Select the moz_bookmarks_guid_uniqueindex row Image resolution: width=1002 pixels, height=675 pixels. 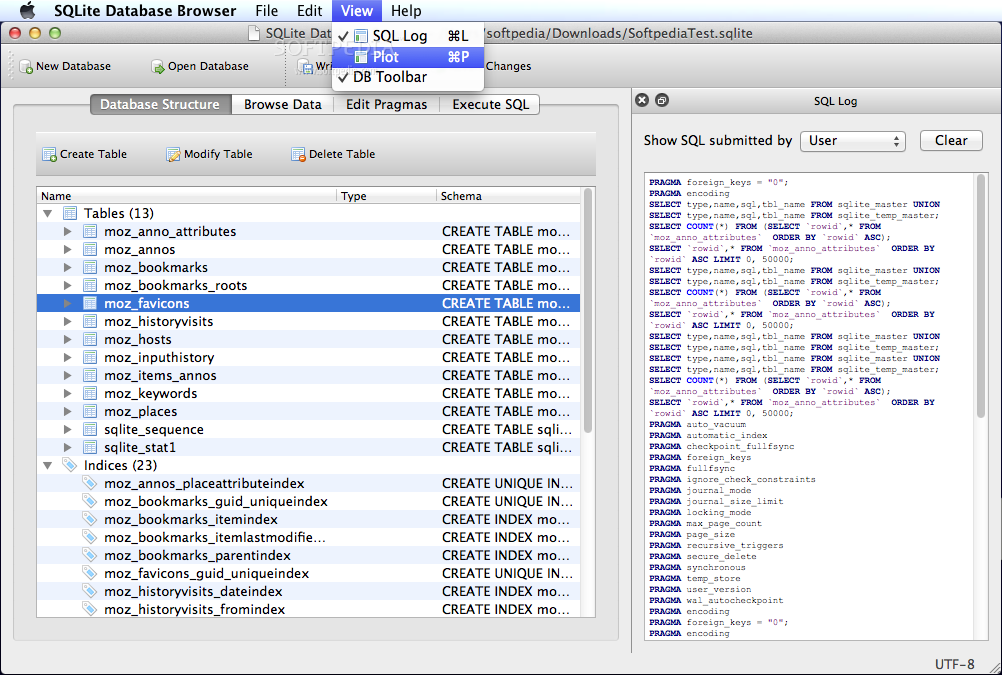click(309, 501)
